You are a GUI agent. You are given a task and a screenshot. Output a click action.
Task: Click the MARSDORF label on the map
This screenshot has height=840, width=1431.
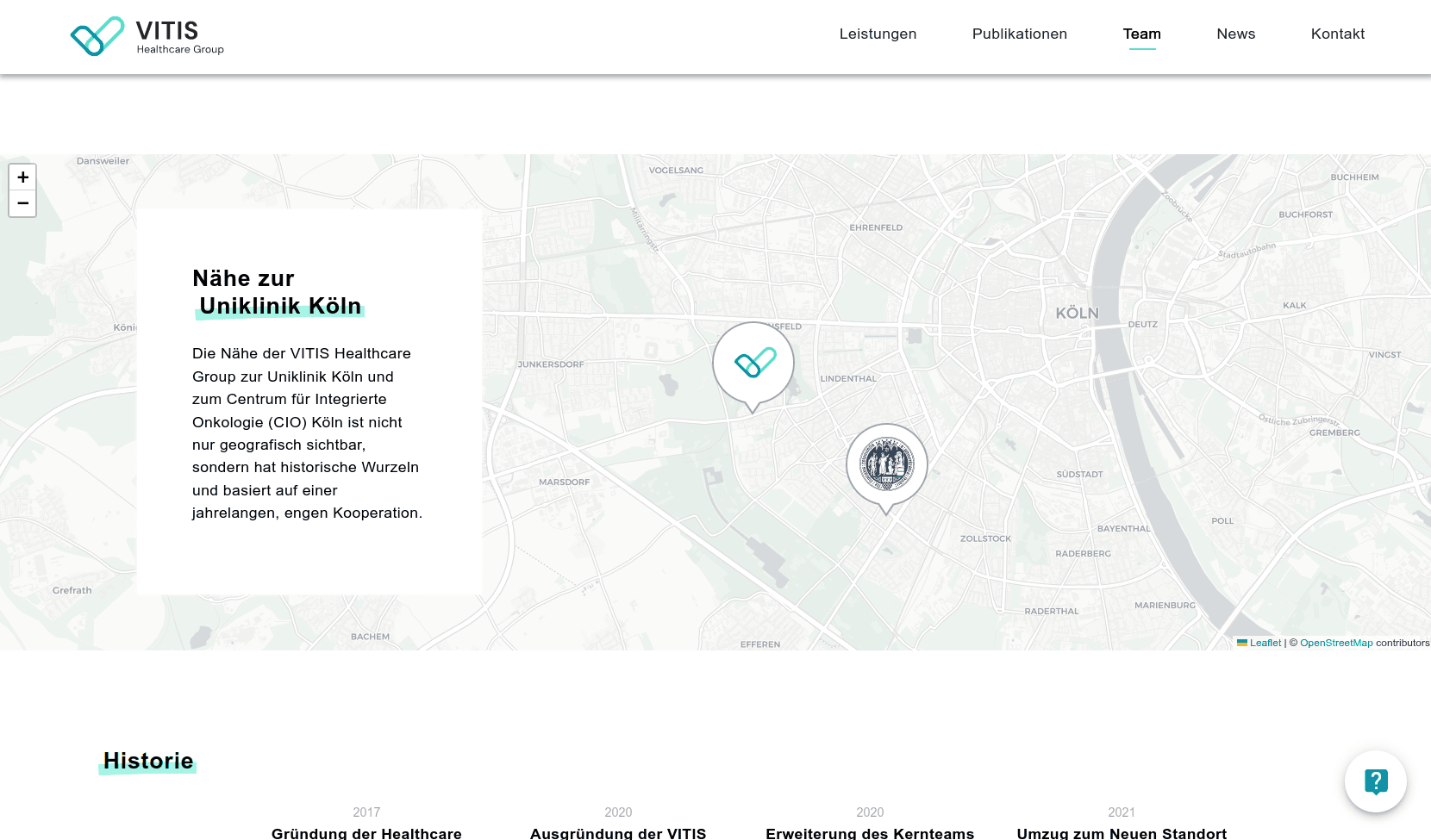[x=565, y=482]
